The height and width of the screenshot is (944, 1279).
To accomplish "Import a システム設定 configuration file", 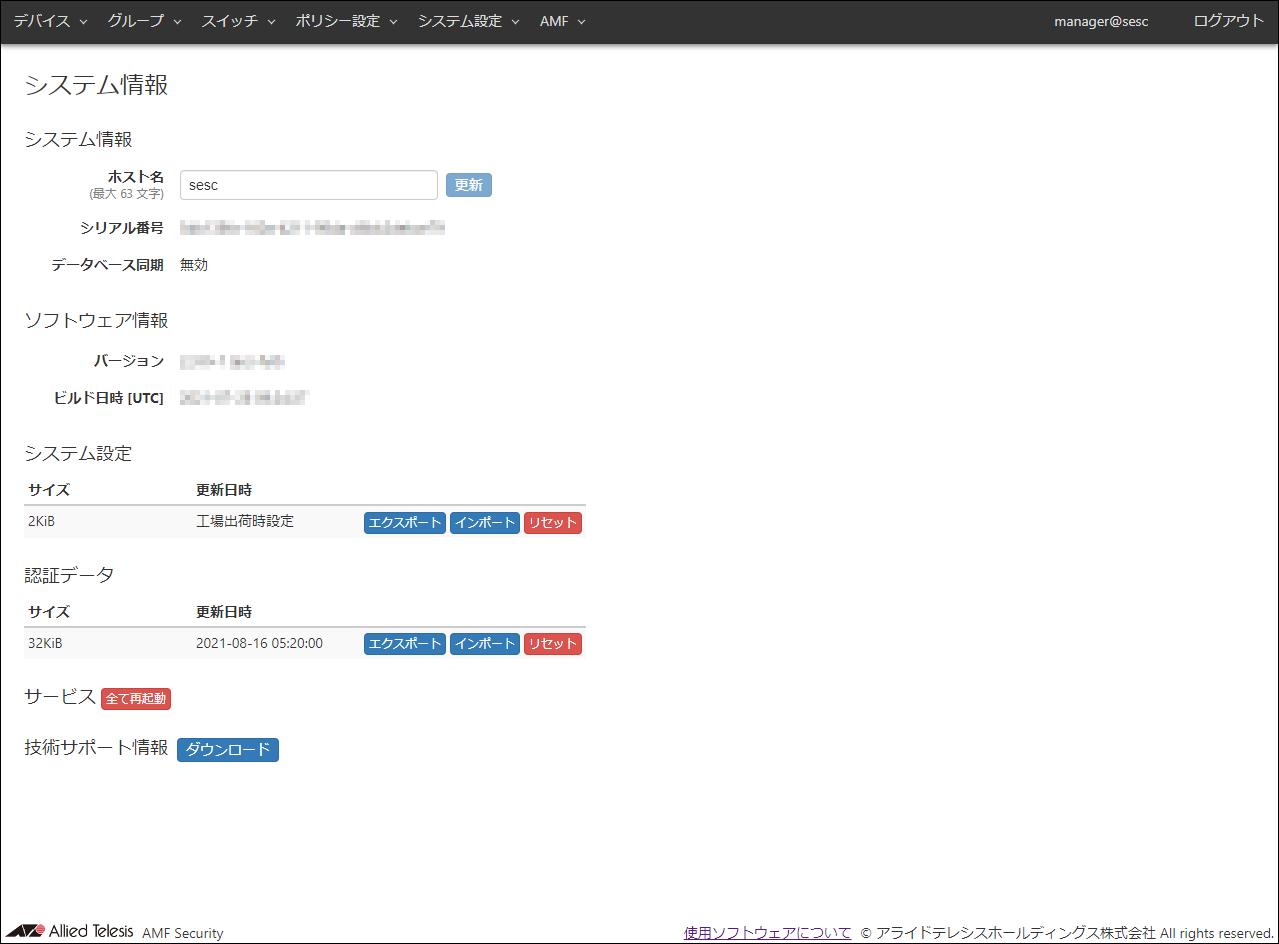I will click(x=484, y=523).
